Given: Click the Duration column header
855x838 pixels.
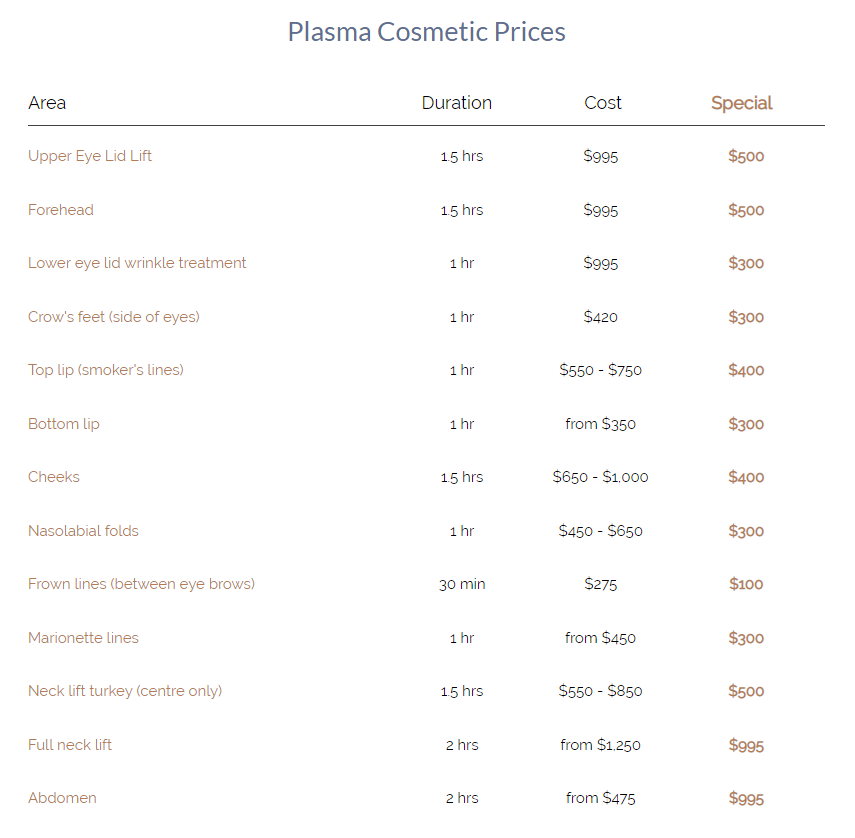Looking at the screenshot, I should pos(457,103).
